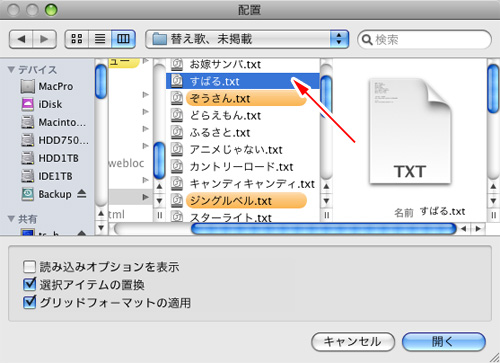Collapse the デバイス sidebar section
The width and height of the screenshot is (500, 363).
click(x=11, y=70)
